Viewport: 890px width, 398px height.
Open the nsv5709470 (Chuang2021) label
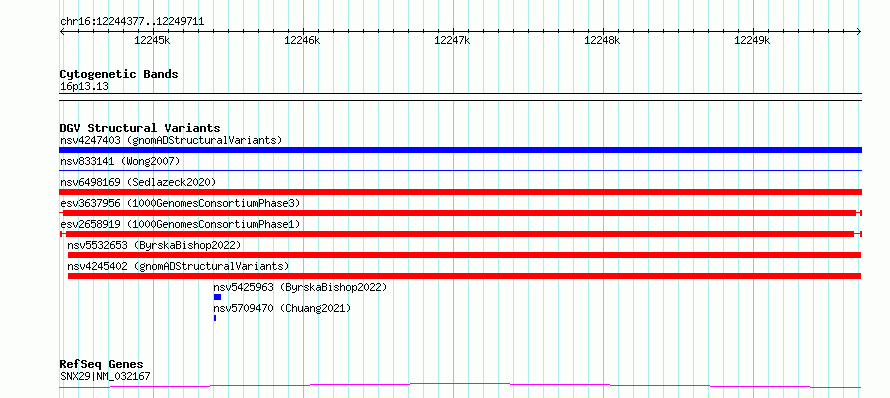click(x=282, y=308)
